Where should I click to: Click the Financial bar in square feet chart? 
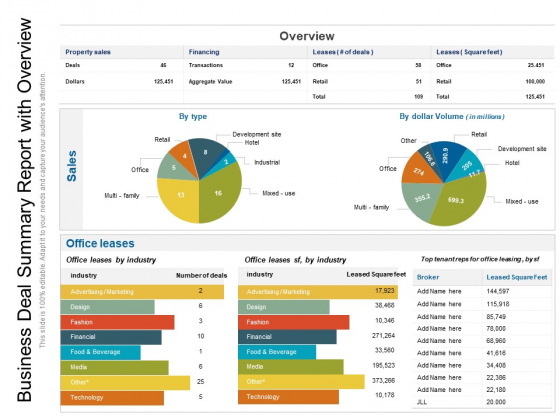click(x=287, y=337)
